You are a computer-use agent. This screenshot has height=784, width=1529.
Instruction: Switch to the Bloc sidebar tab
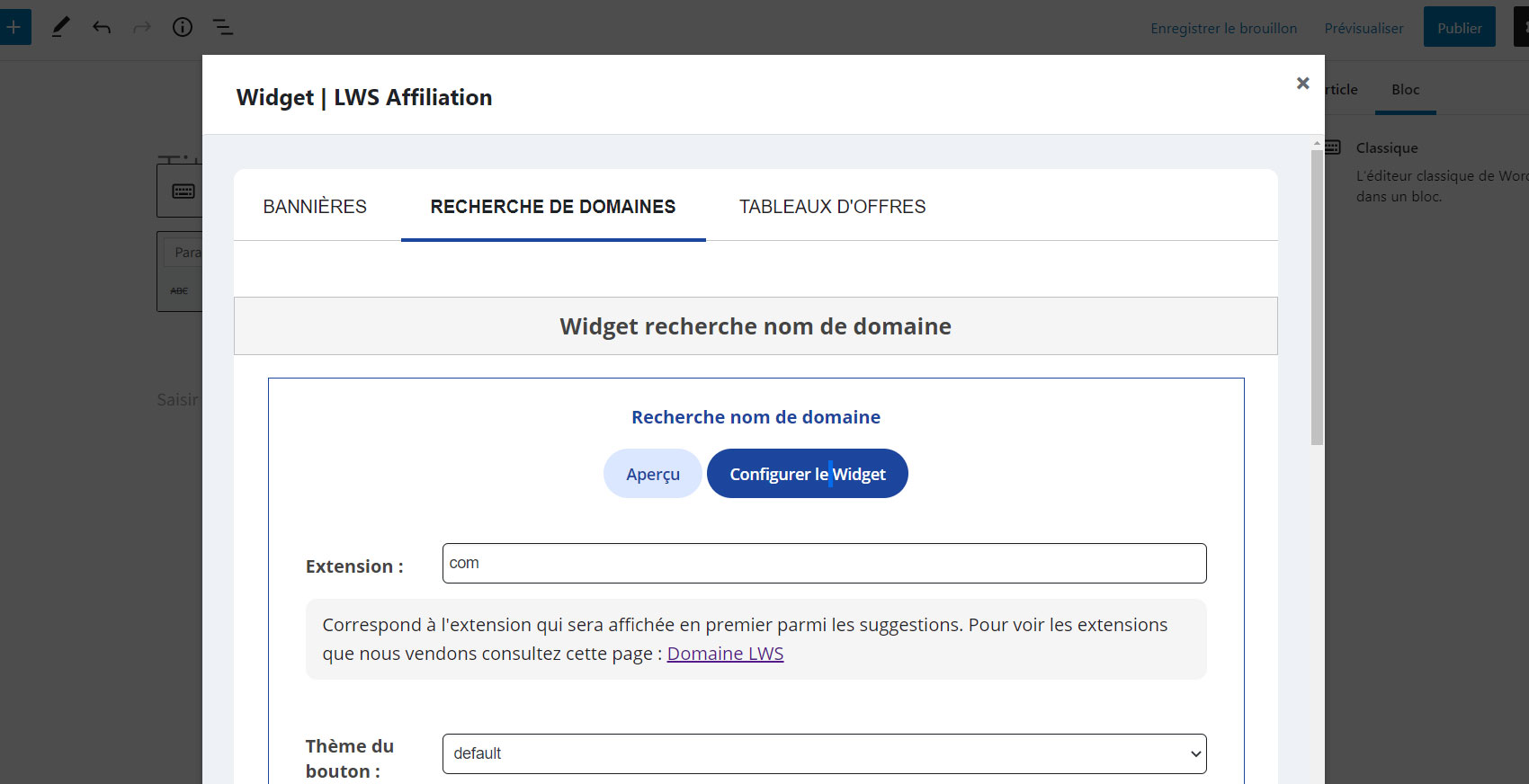[x=1405, y=90]
